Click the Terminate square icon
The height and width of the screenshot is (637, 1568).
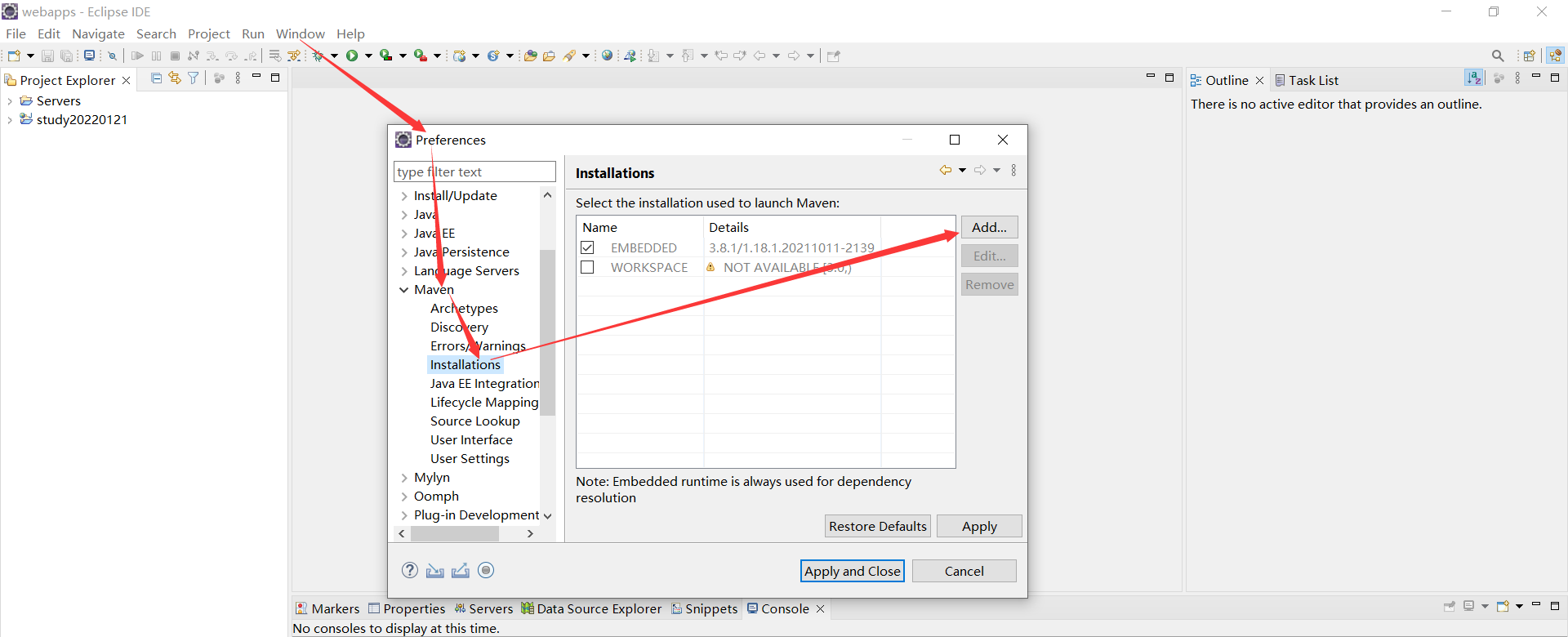(175, 56)
